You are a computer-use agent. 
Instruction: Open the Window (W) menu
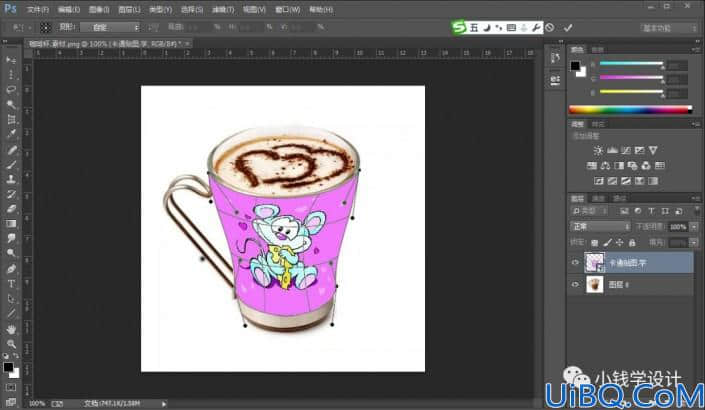click(x=288, y=9)
